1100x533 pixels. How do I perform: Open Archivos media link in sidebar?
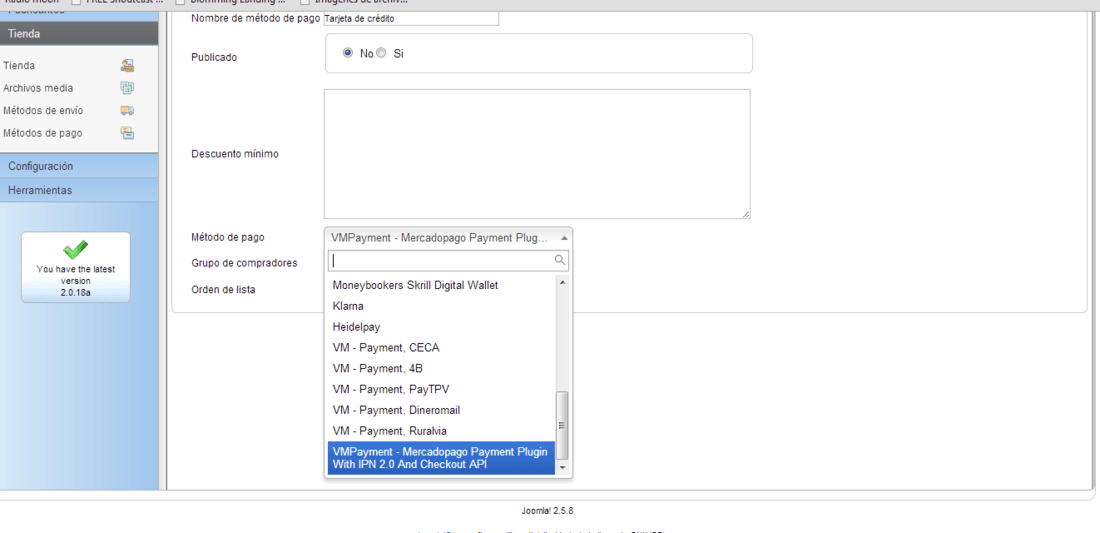pyautogui.click(x=38, y=88)
